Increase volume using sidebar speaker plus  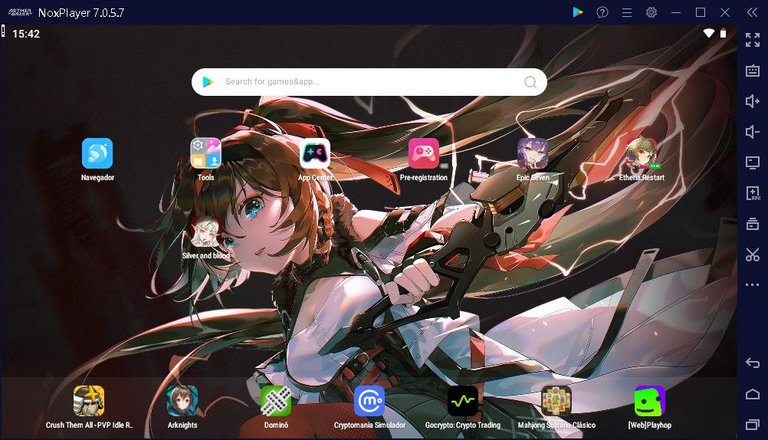point(752,101)
